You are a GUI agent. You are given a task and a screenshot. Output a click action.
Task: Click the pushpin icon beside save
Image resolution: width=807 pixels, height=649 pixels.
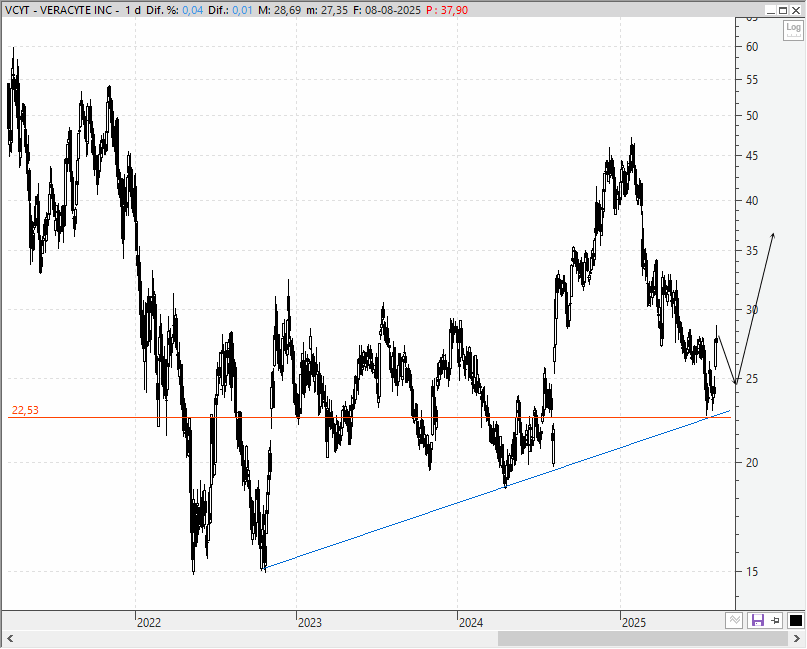click(x=775, y=620)
